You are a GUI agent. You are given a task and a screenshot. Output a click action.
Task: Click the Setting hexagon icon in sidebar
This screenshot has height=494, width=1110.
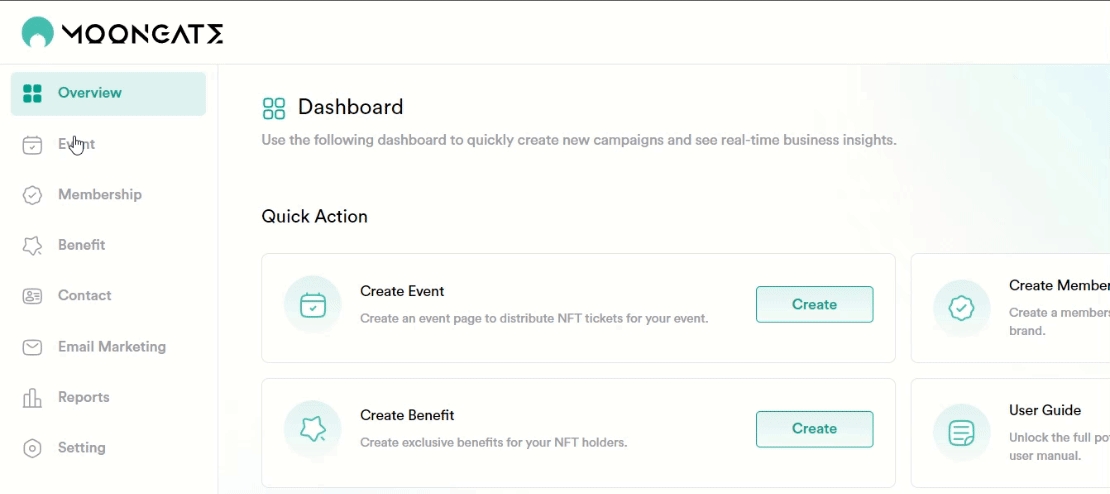click(x=32, y=448)
